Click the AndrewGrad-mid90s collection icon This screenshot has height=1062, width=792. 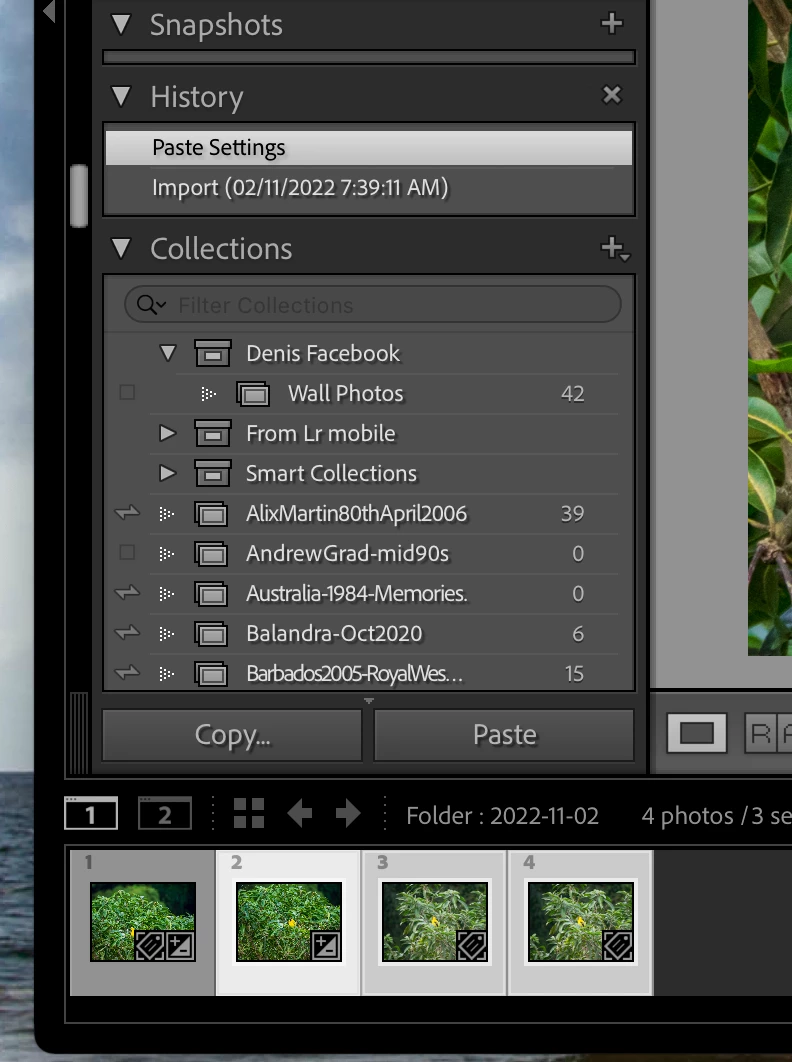211,554
